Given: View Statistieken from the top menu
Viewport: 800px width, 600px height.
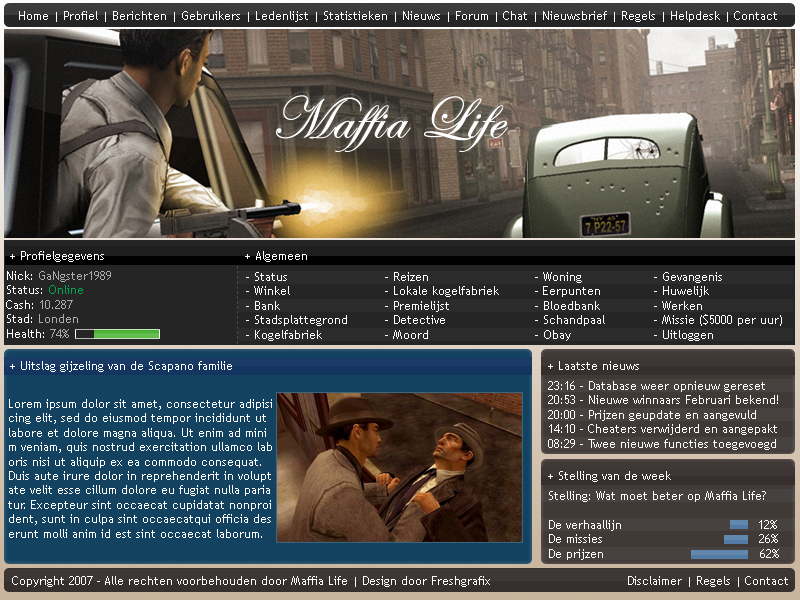Looking at the screenshot, I should 355,16.
